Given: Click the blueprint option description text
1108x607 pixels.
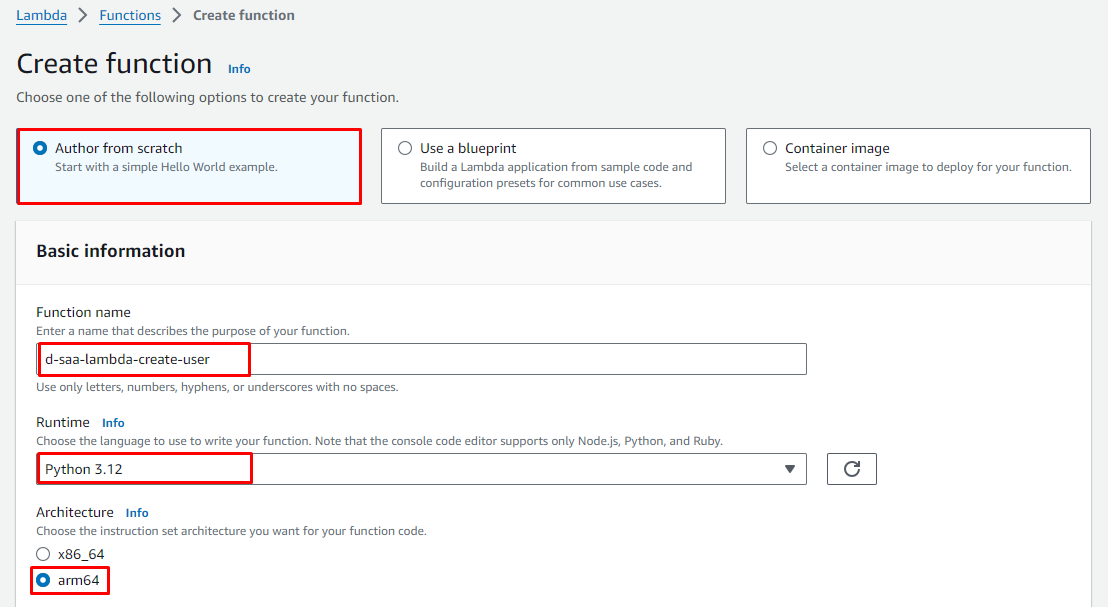Looking at the screenshot, I should coord(555,175).
